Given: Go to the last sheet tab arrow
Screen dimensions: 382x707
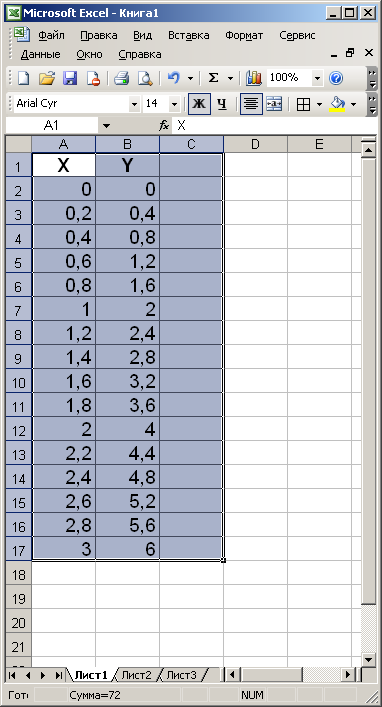Looking at the screenshot, I should 59,675.
